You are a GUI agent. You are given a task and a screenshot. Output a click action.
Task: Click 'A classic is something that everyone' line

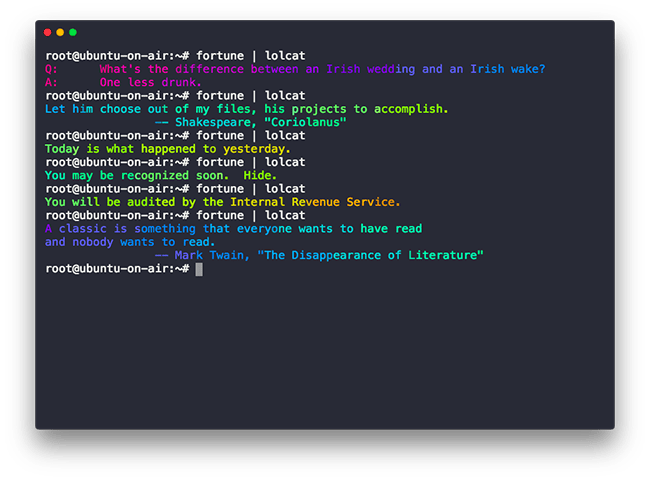(x=233, y=228)
